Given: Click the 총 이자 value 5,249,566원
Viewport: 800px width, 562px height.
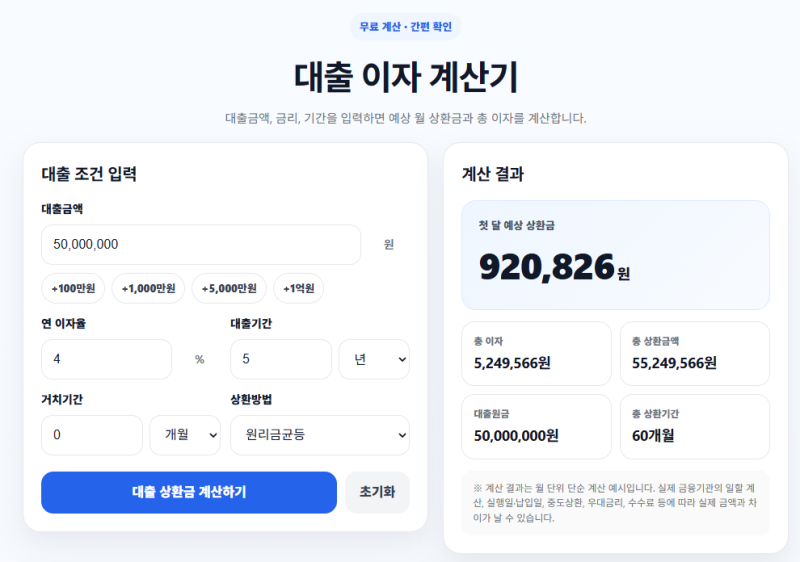Looking at the screenshot, I should click(512, 363).
